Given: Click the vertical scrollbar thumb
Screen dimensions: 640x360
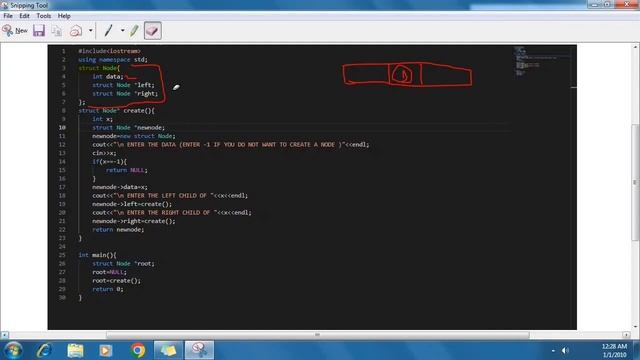Looking at the screenshot, I should click(636, 182).
